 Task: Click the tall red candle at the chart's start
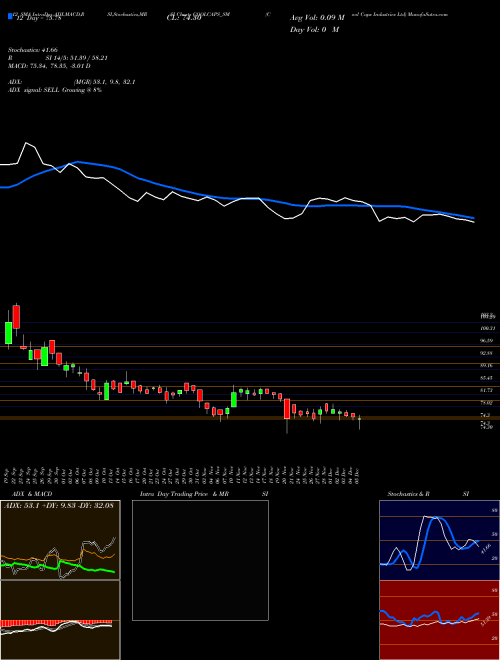click(16, 317)
